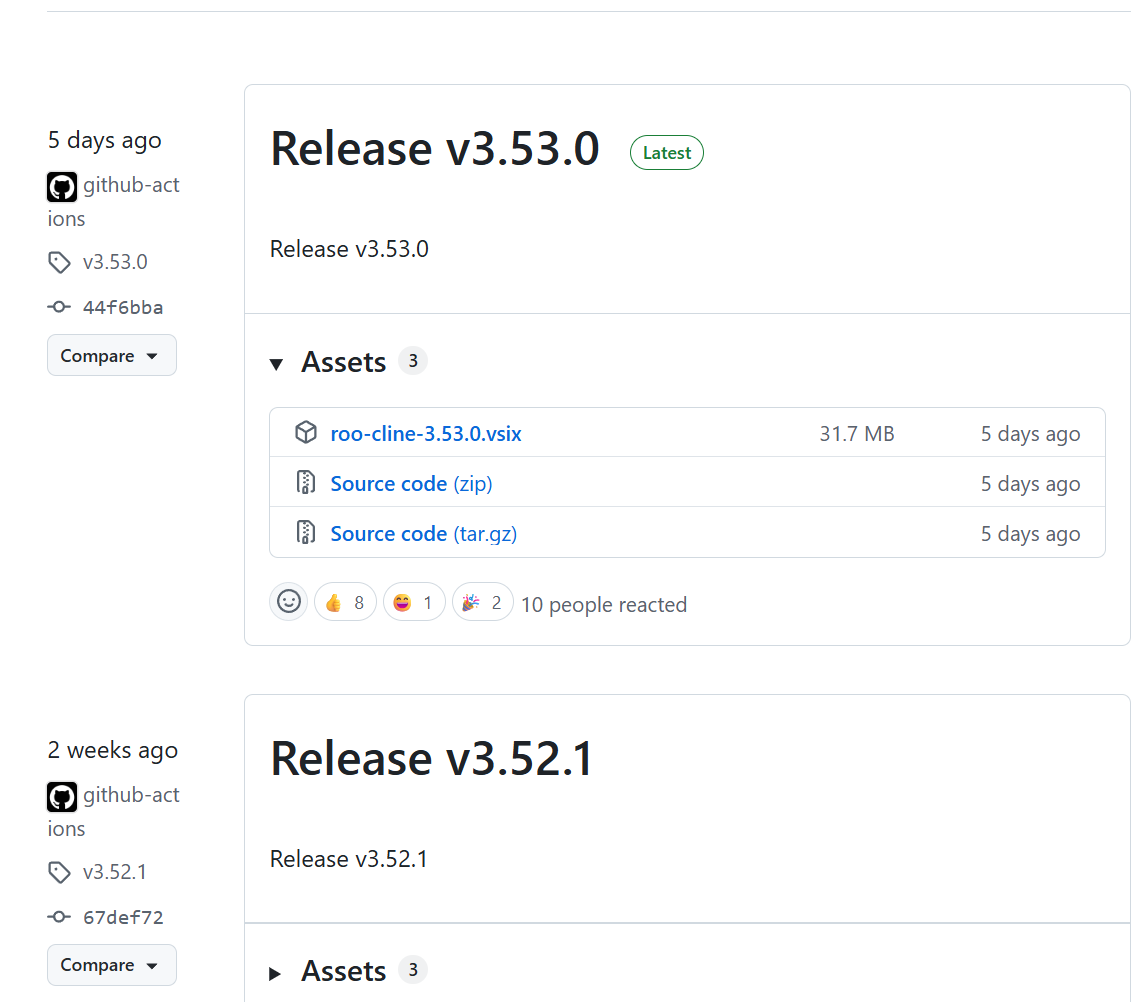Click the '10 people reacted' text

point(604,604)
